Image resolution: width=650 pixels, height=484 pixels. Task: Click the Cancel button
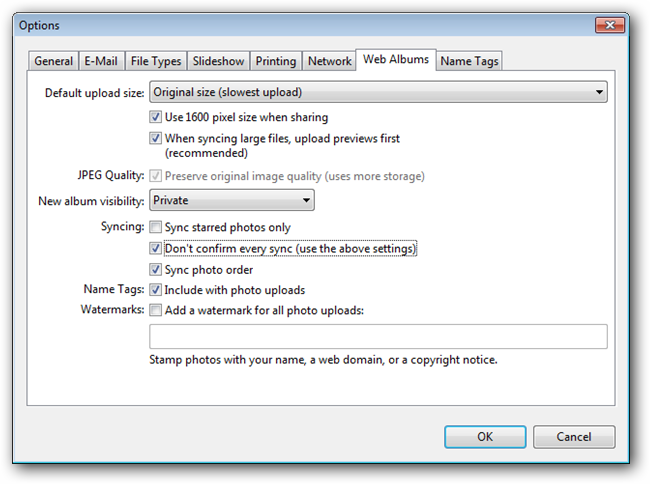573,437
